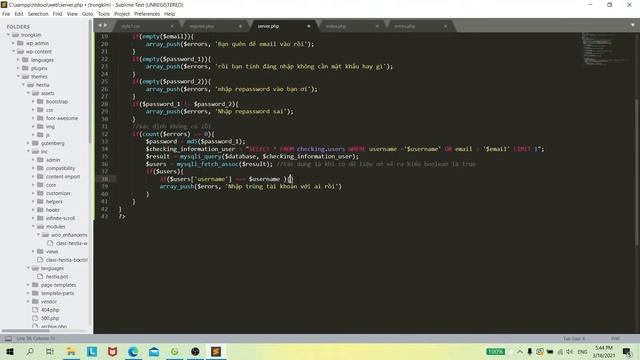Expand the gutenberg folder
The height and width of the screenshot is (360, 640).
point(29,143)
